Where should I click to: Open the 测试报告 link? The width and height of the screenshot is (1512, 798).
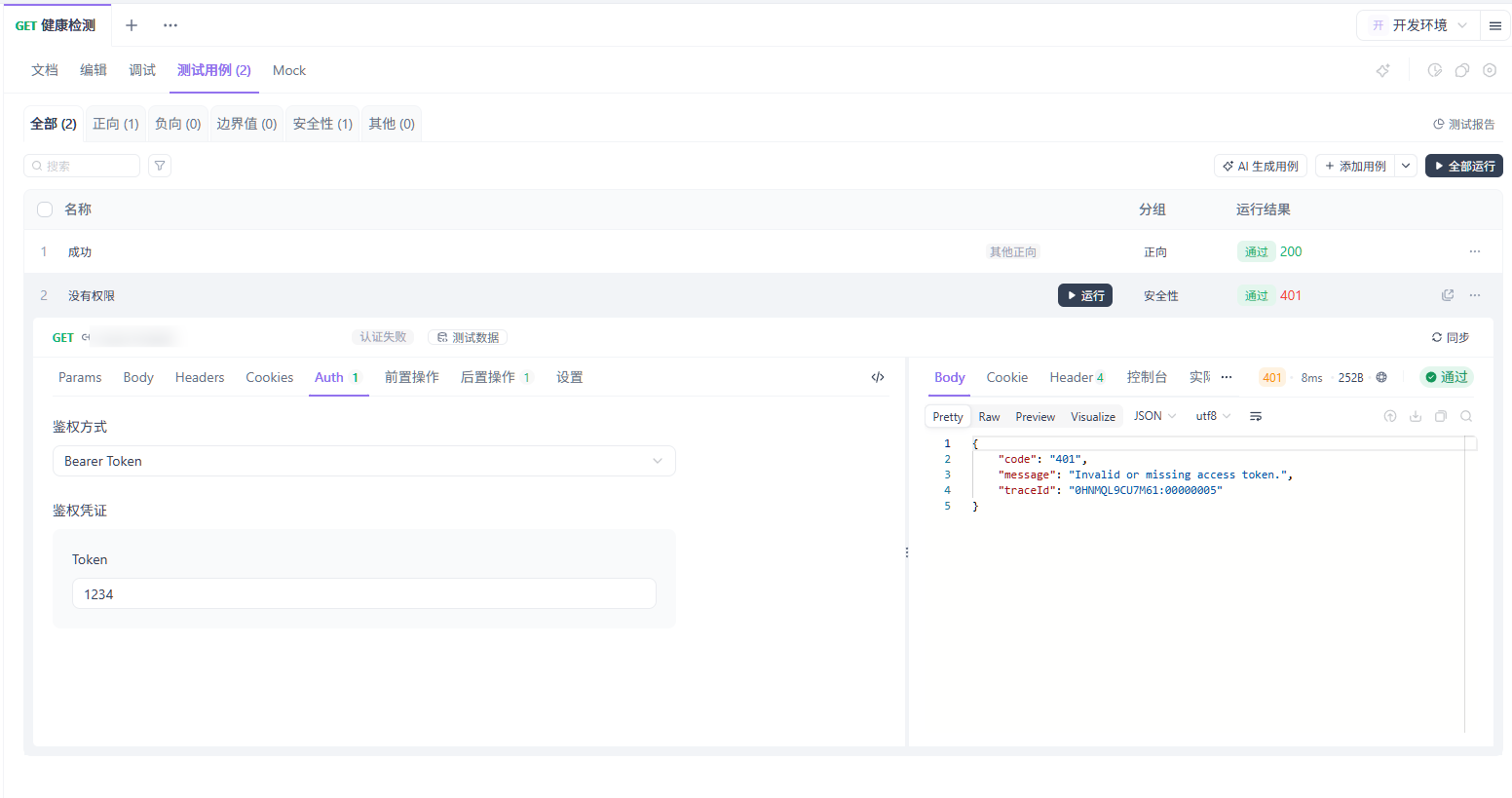1464,124
